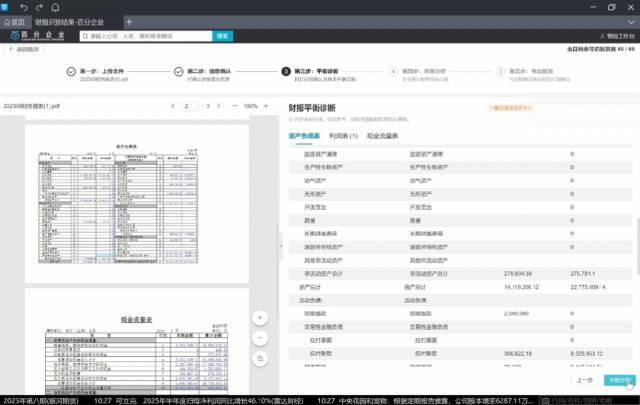This screenshot has width=640, height=405.
Task: Zoom in PDF with plus icon at 100%
Action: (x=268, y=105)
